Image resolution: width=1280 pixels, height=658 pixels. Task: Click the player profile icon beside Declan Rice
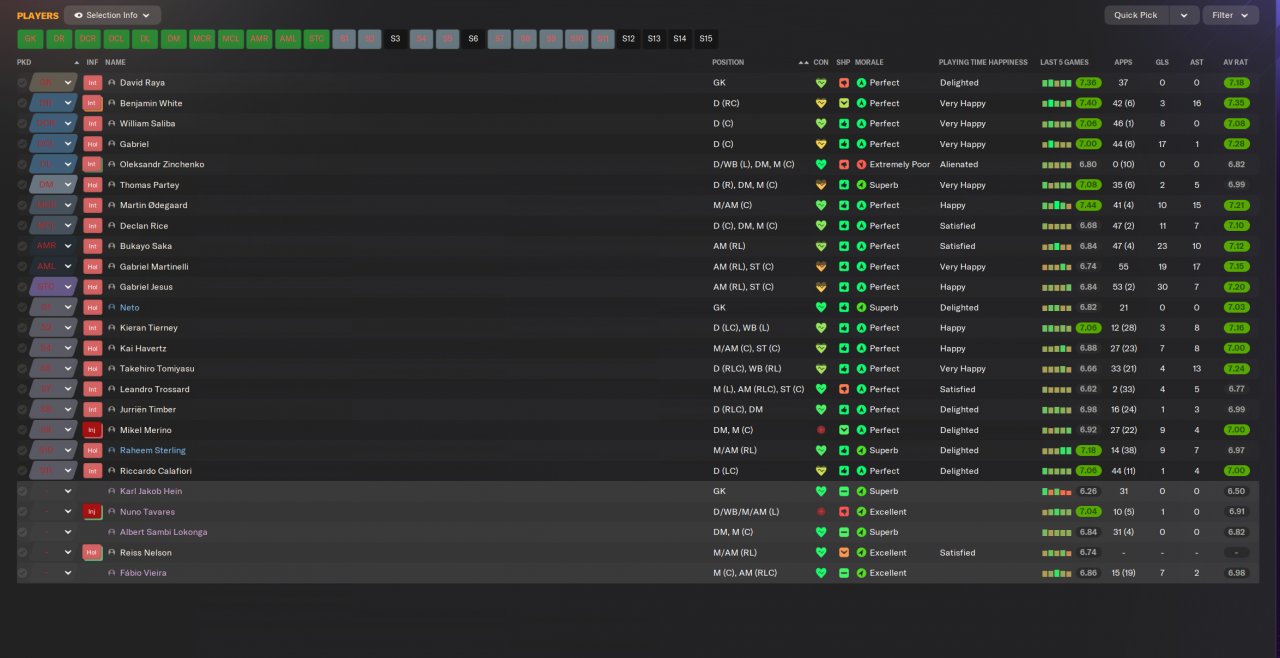112,226
